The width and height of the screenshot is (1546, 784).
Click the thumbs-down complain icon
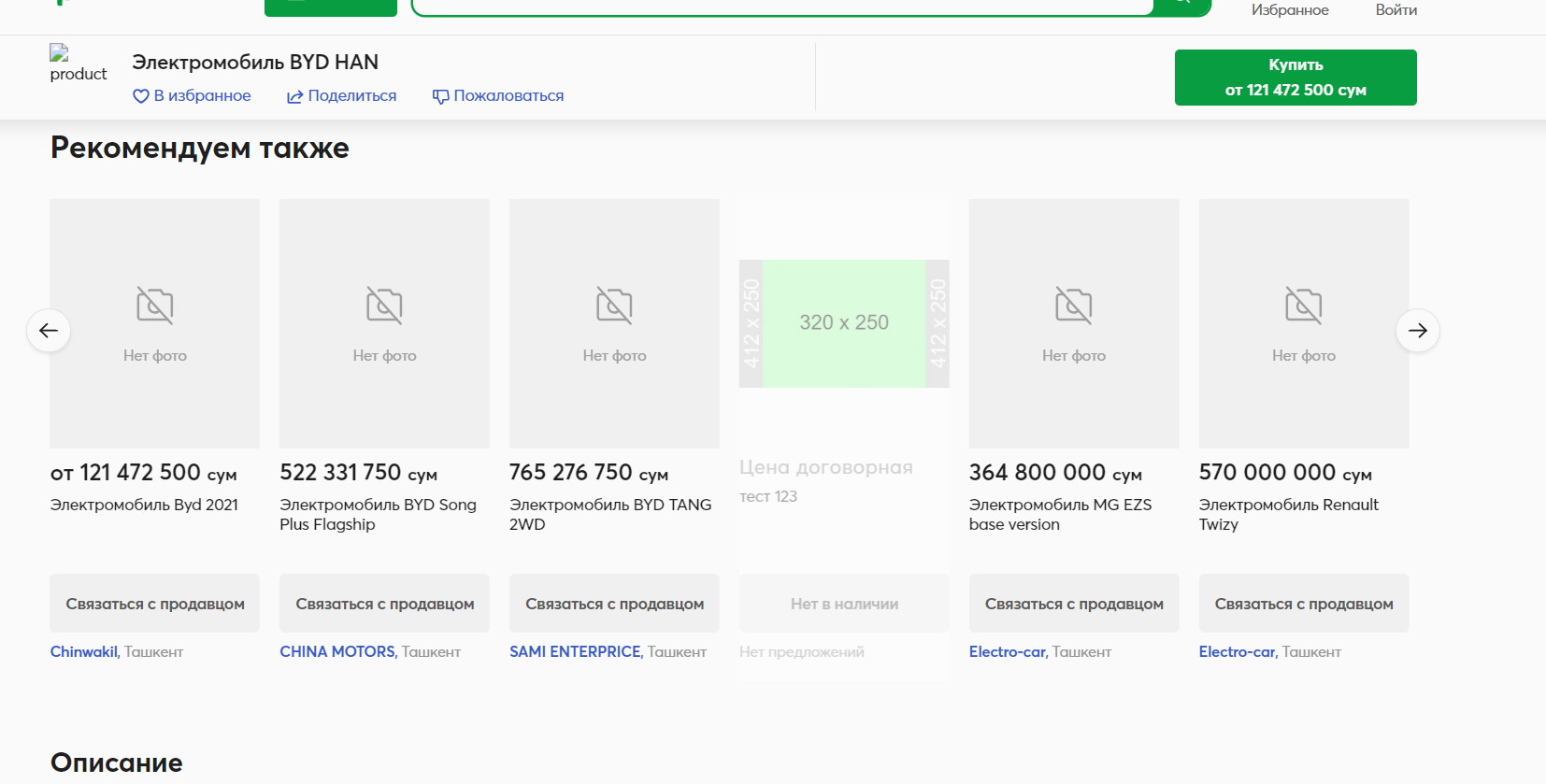(x=440, y=96)
